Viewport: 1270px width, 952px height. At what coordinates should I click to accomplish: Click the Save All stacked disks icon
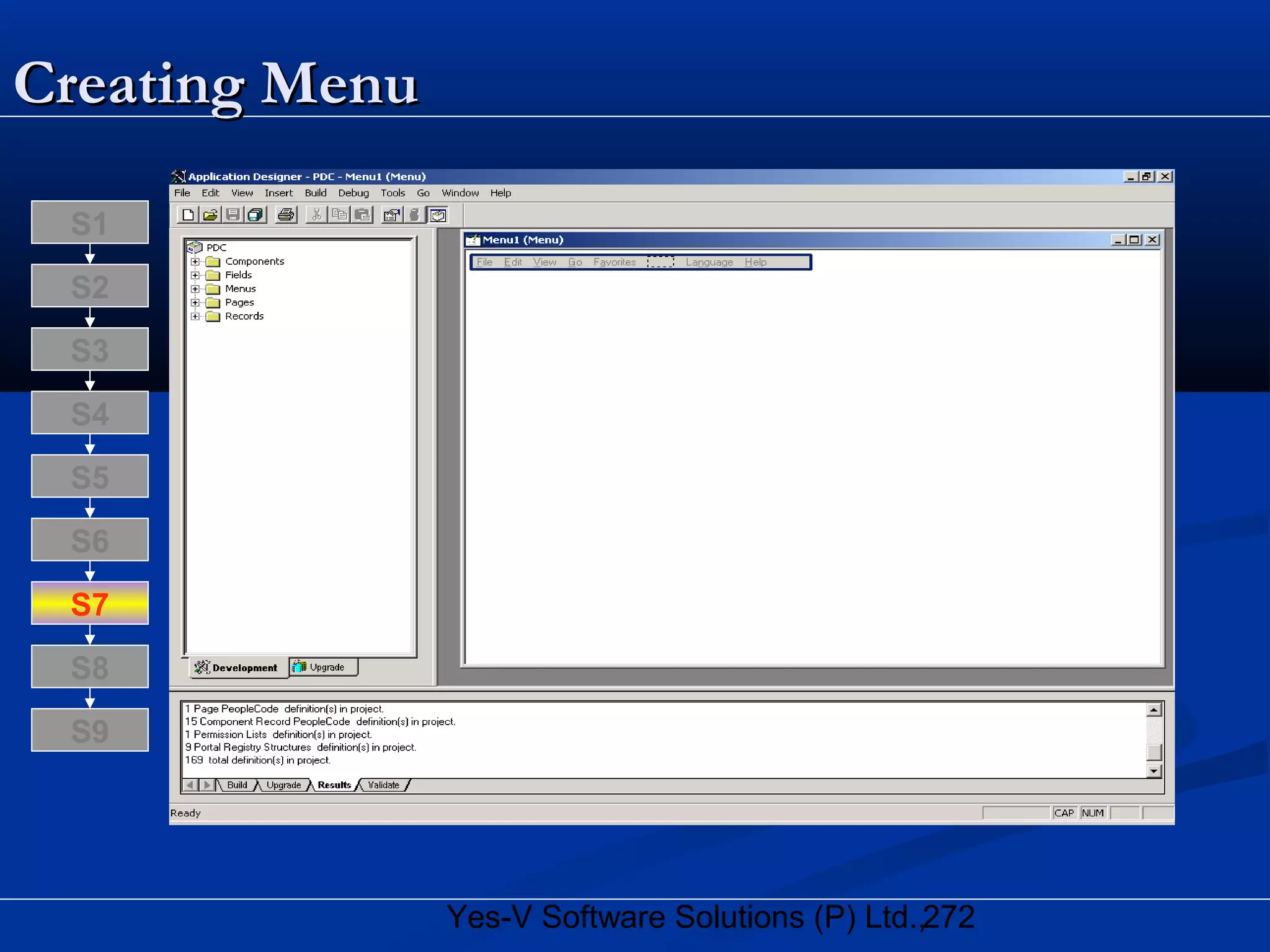(x=255, y=215)
